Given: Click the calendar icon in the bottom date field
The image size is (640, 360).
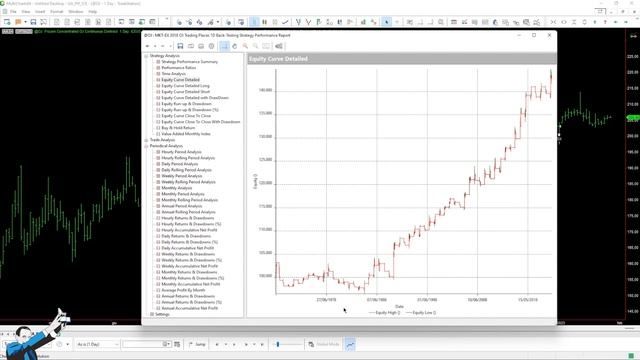Looking at the screenshot, I should click(166, 344).
